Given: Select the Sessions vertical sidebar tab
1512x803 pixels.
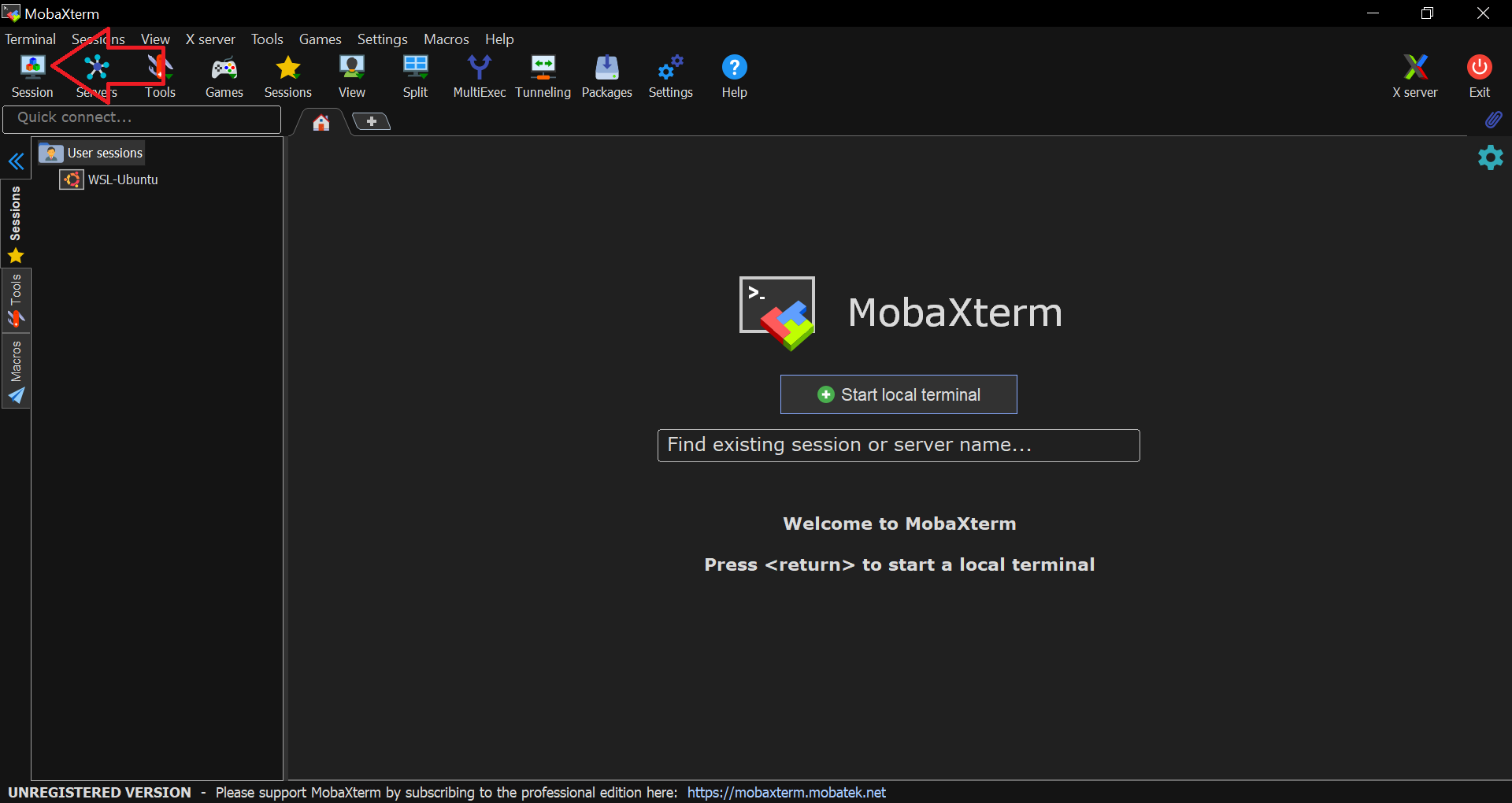Looking at the screenshot, I should [16, 224].
